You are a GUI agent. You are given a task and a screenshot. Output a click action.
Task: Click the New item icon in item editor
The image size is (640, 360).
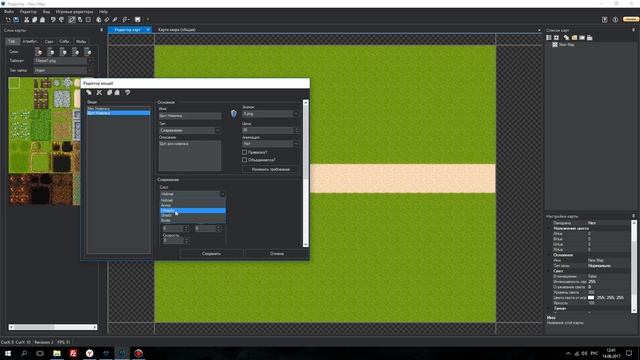tap(89, 93)
